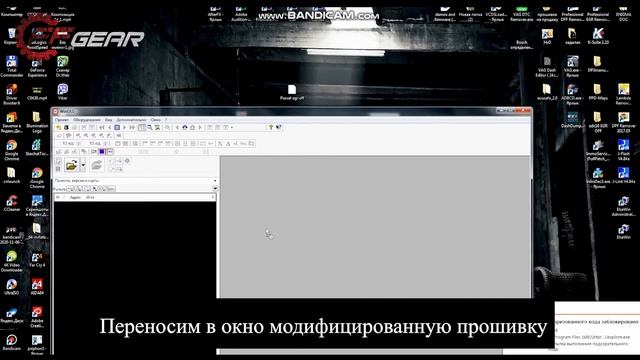This screenshot has width=640, height=360.
Task: Open the Проекты, версии и карты dropdown
Action: click(x=135, y=180)
